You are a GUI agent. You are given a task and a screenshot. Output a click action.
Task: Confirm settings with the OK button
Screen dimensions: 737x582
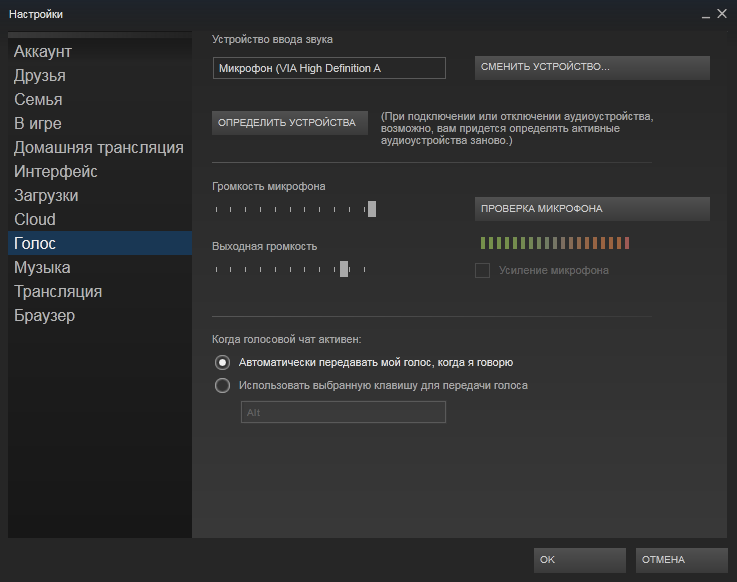tap(580, 560)
